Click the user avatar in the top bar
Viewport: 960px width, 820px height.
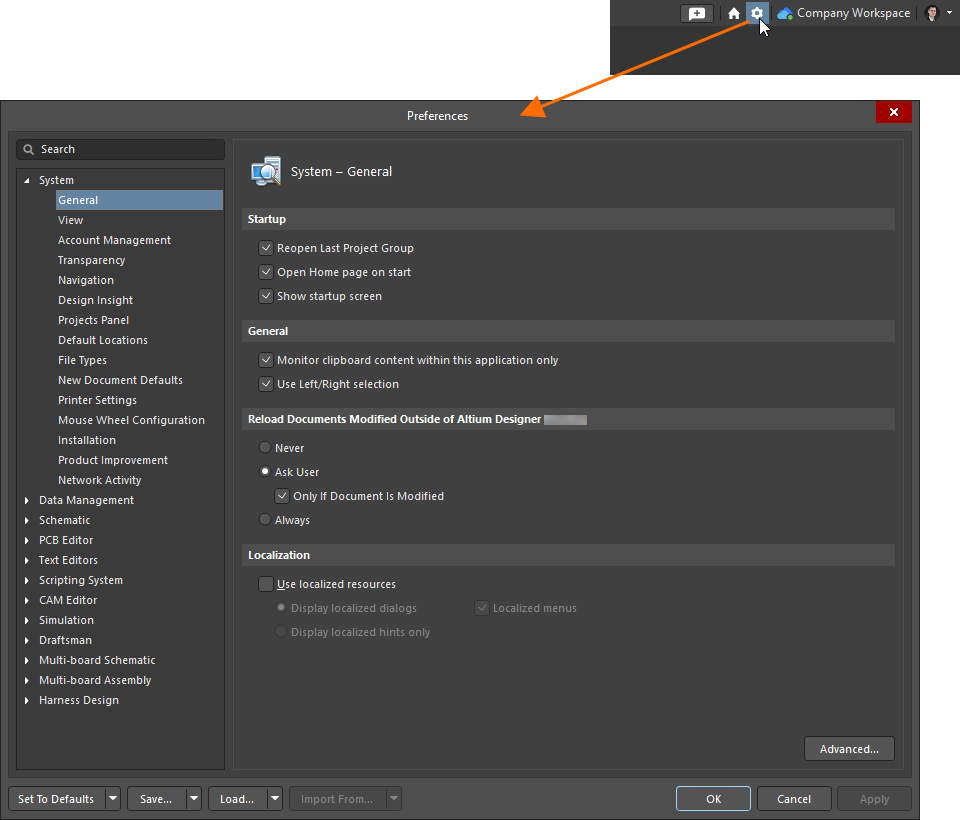(x=931, y=13)
